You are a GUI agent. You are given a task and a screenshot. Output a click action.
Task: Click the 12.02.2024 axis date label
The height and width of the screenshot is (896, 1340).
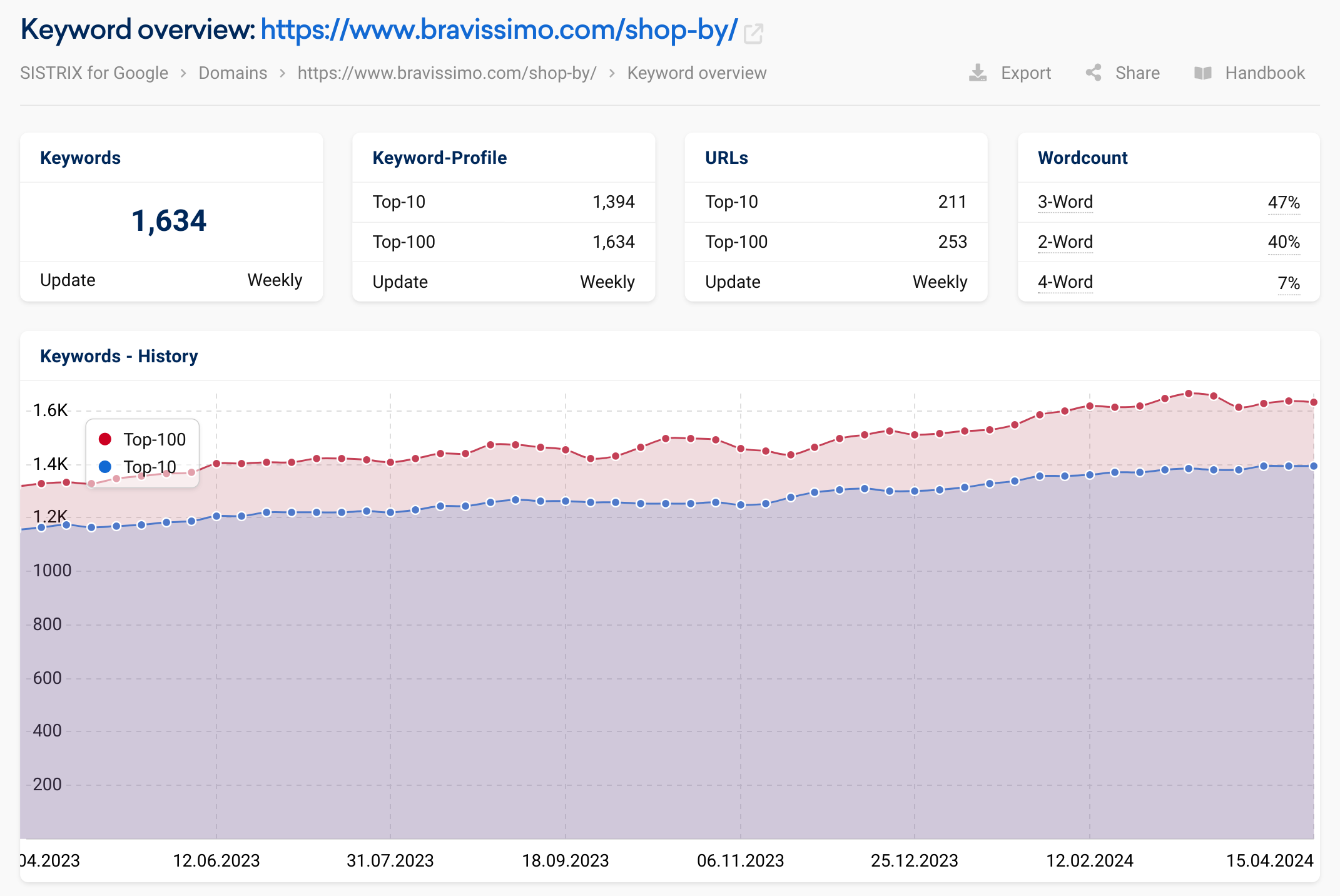coord(1090,861)
